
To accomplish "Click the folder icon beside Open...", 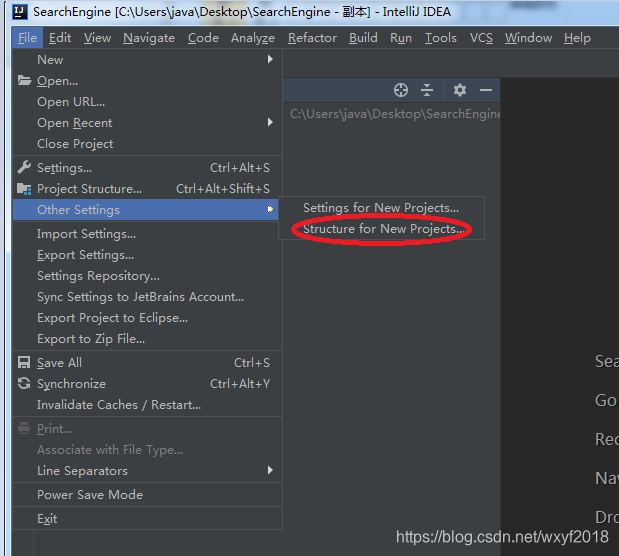I will [x=24, y=80].
